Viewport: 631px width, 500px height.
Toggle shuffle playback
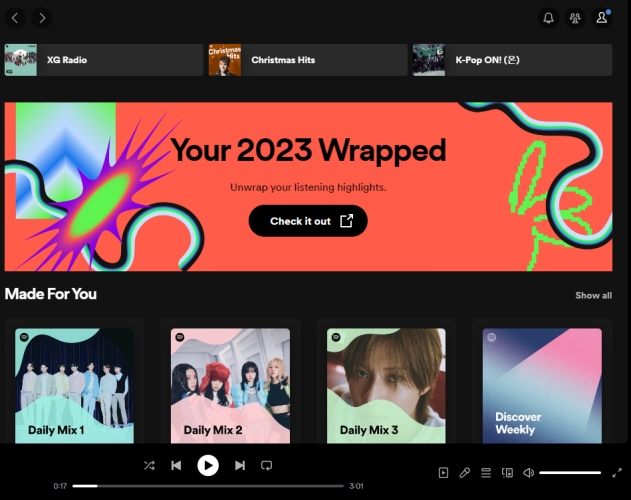pos(149,465)
